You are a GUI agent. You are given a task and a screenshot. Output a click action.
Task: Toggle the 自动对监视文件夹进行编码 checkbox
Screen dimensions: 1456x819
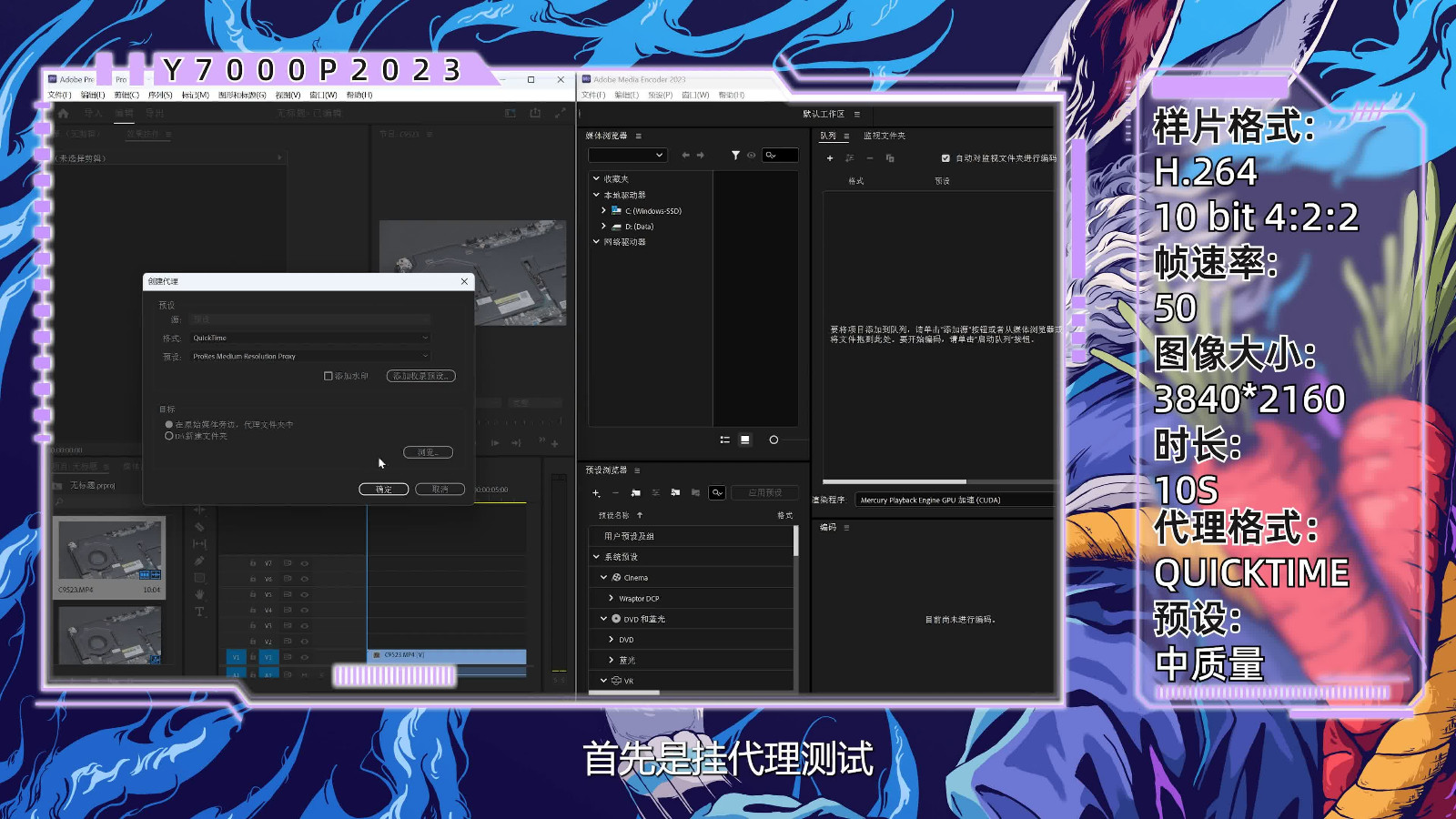click(x=945, y=158)
